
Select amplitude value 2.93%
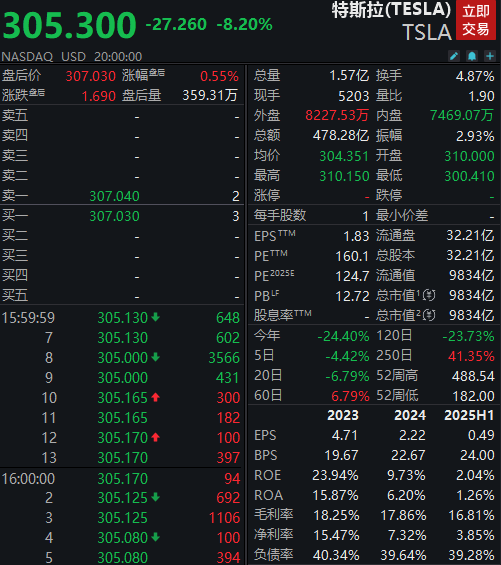[x=475, y=136]
